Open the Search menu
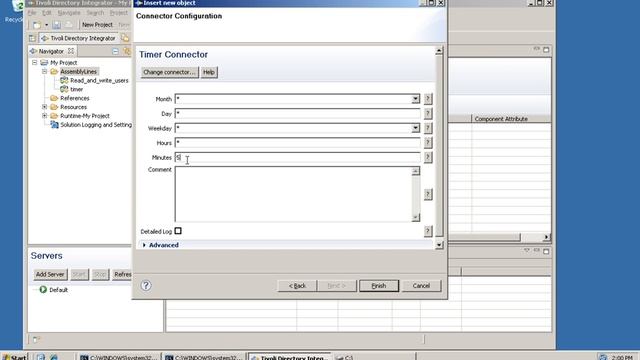Screen dimensions: 640x360 pos(95,13)
